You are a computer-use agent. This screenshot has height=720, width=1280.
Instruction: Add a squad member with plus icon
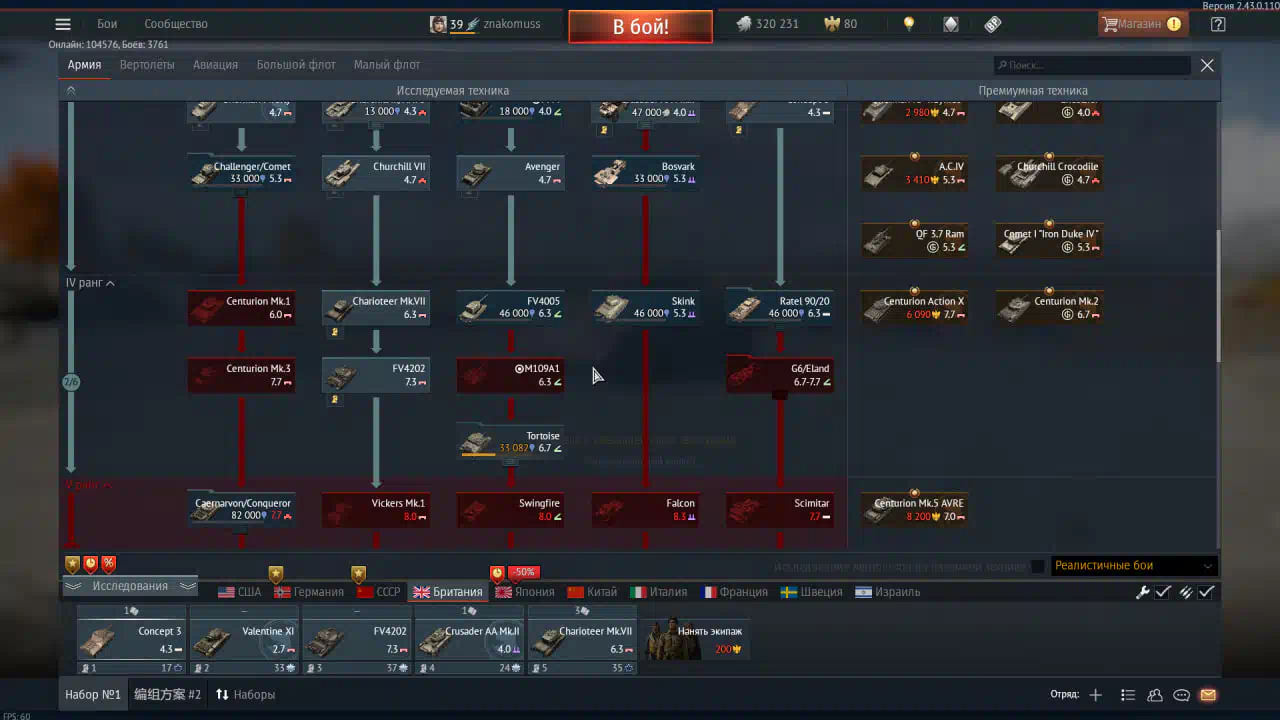1096,695
